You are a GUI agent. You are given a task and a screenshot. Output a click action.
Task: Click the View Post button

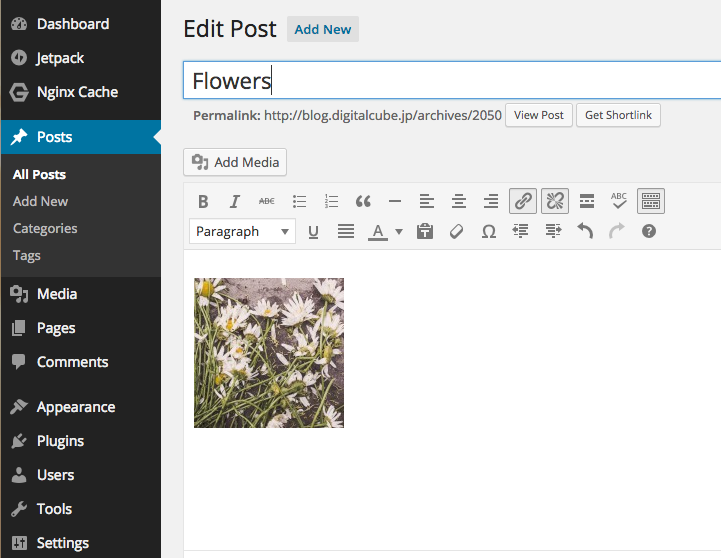click(x=538, y=115)
